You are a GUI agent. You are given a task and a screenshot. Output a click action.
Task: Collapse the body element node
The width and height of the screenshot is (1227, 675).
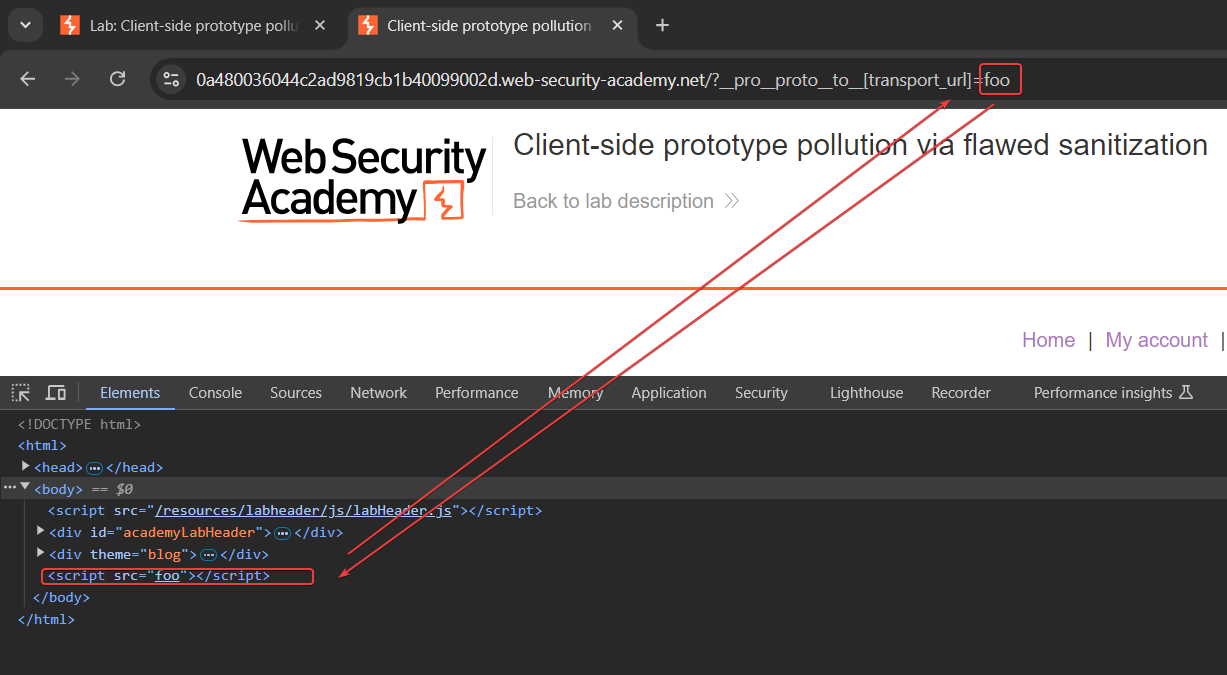pyautogui.click(x=25, y=488)
